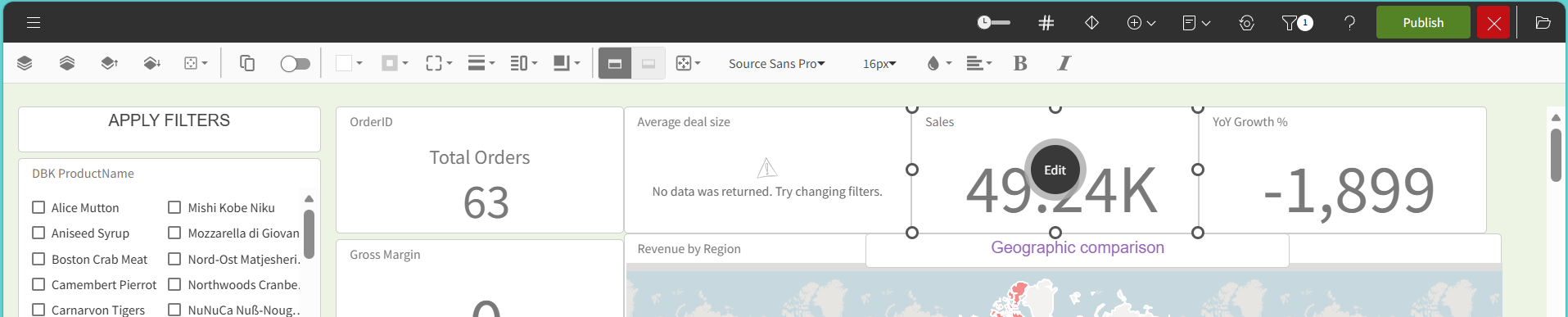The height and width of the screenshot is (317, 1568).
Task: Click the clock slider icon in header
Action: click(993, 23)
